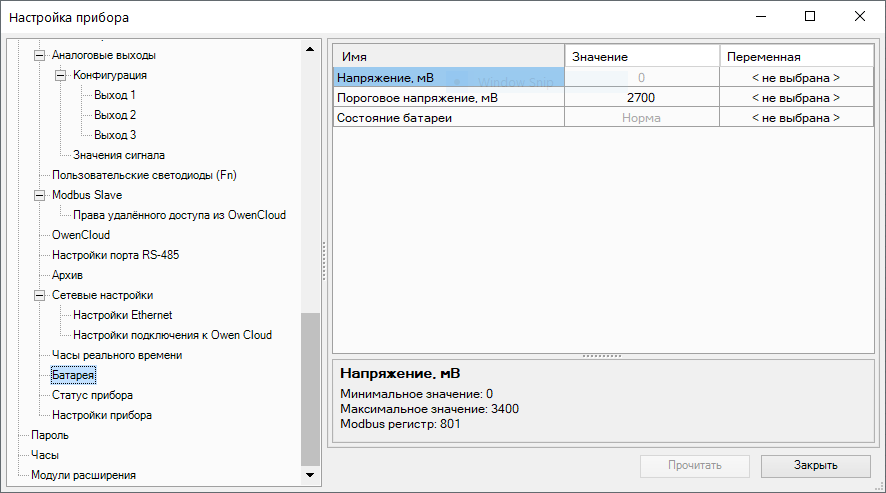Select OwenCloud in the tree

coord(81,235)
